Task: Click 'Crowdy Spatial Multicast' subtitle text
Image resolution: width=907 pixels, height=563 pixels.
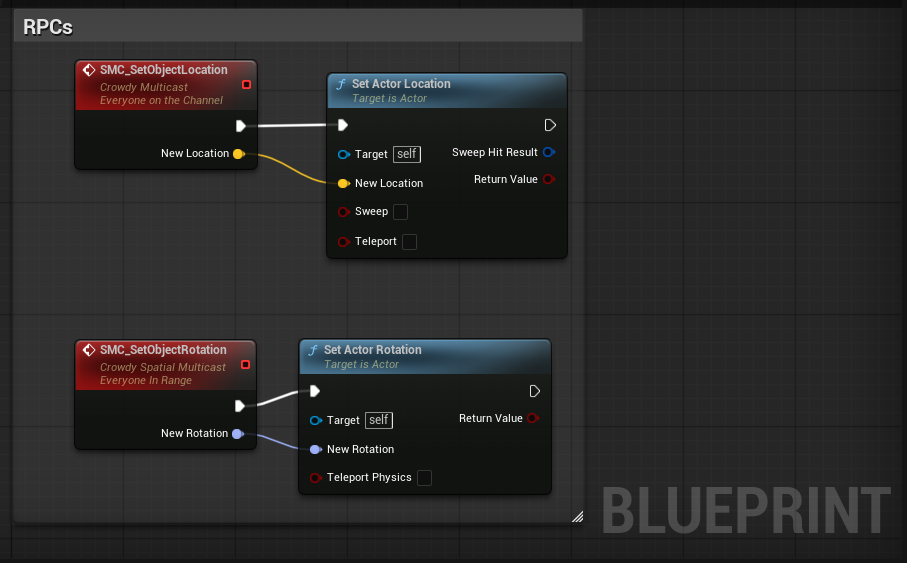Action: pyautogui.click(x=163, y=367)
